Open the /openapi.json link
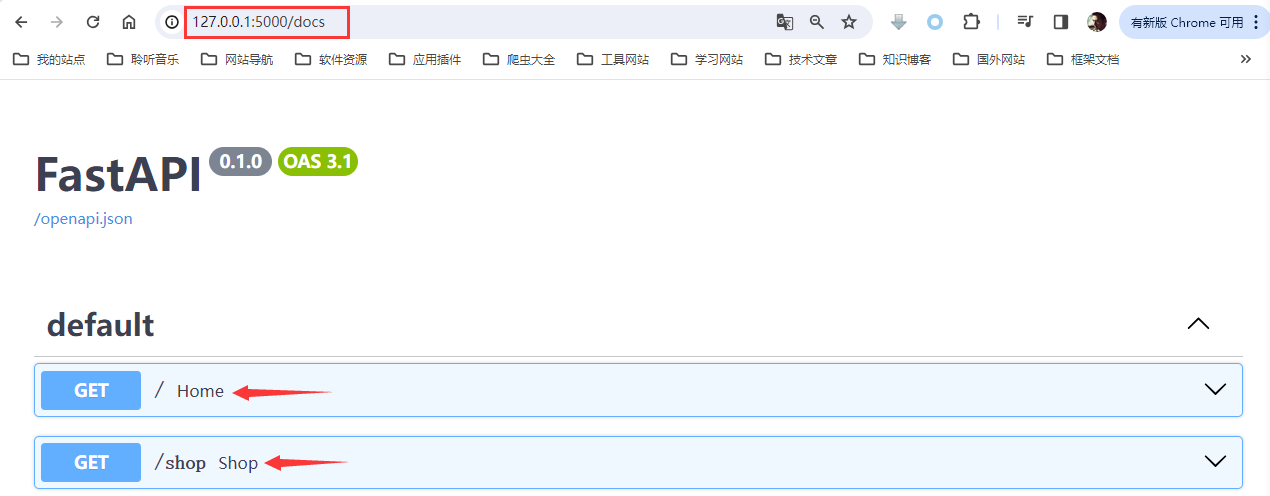 click(84, 219)
